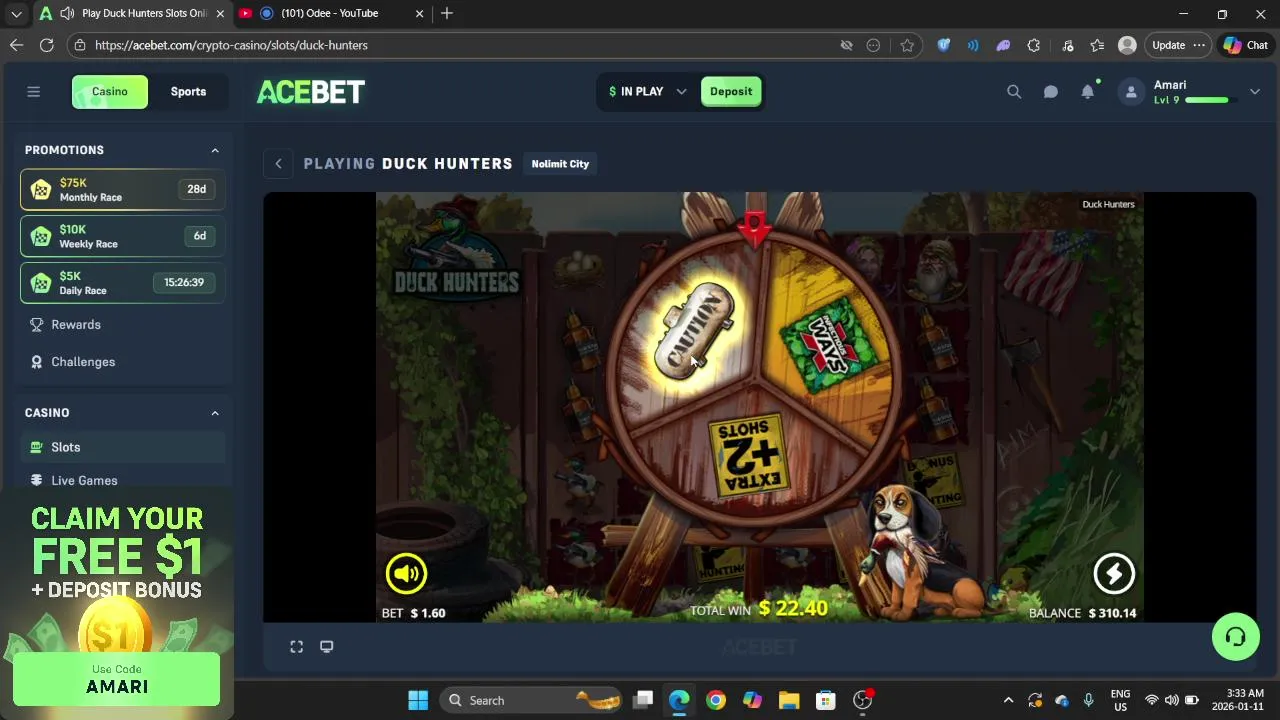Viewport: 1280px width, 720px height.
Task: Click the Rewards trophy icon
Action: point(37,325)
